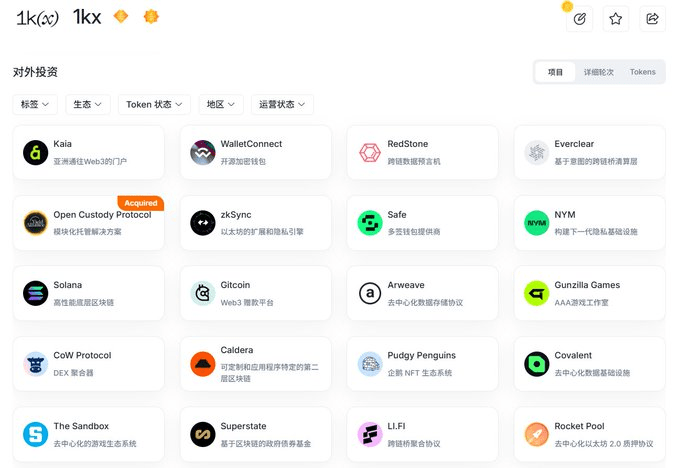Open the zkSync project name
This screenshot has width=680, height=468.
tap(235, 215)
